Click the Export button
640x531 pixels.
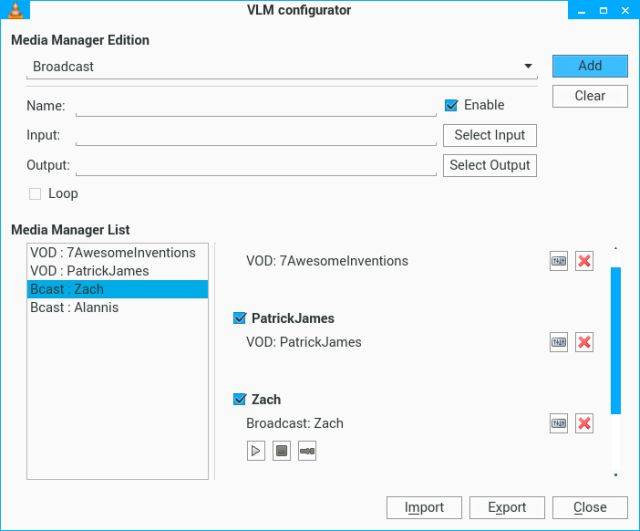(x=506, y=507)
